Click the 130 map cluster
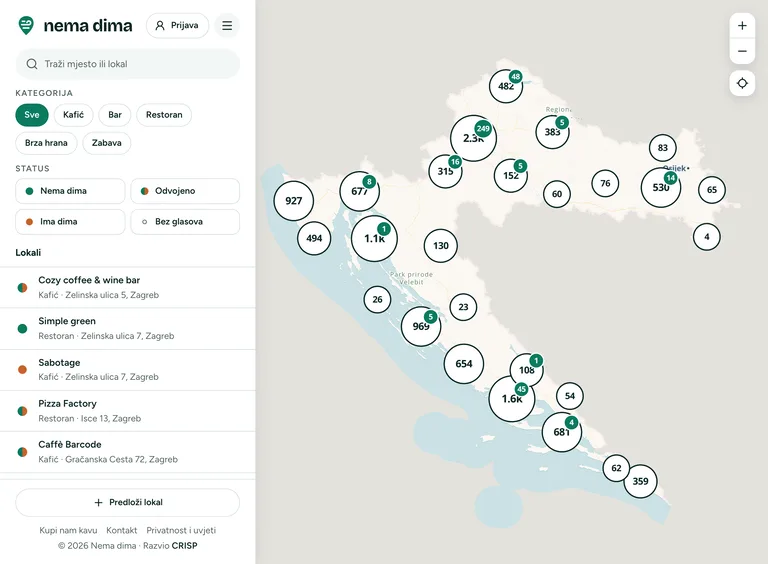Image resolution: width=768 pixels, height=564 pixels. (x=441, y=246)
